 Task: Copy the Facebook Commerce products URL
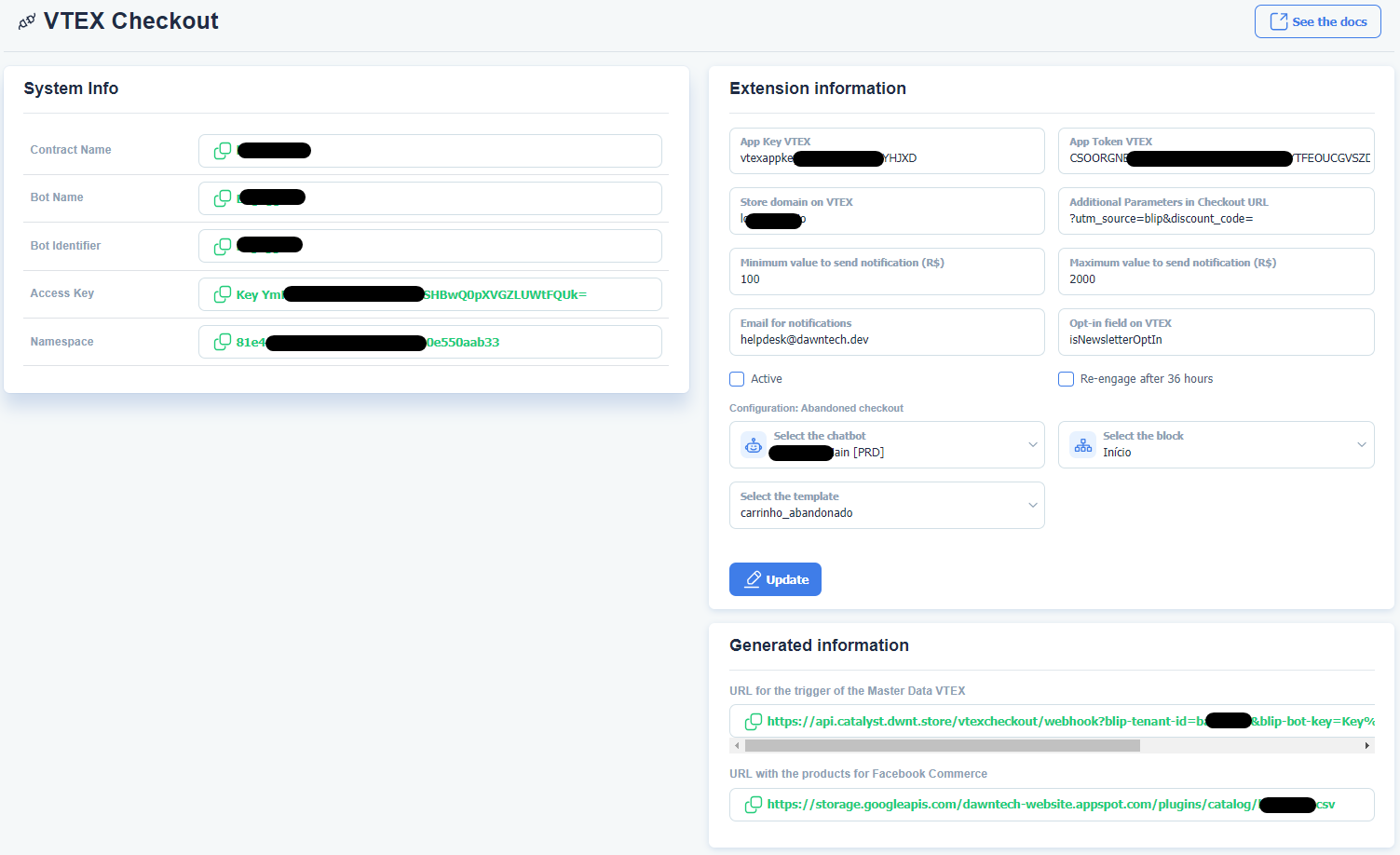tap(754, 804)
